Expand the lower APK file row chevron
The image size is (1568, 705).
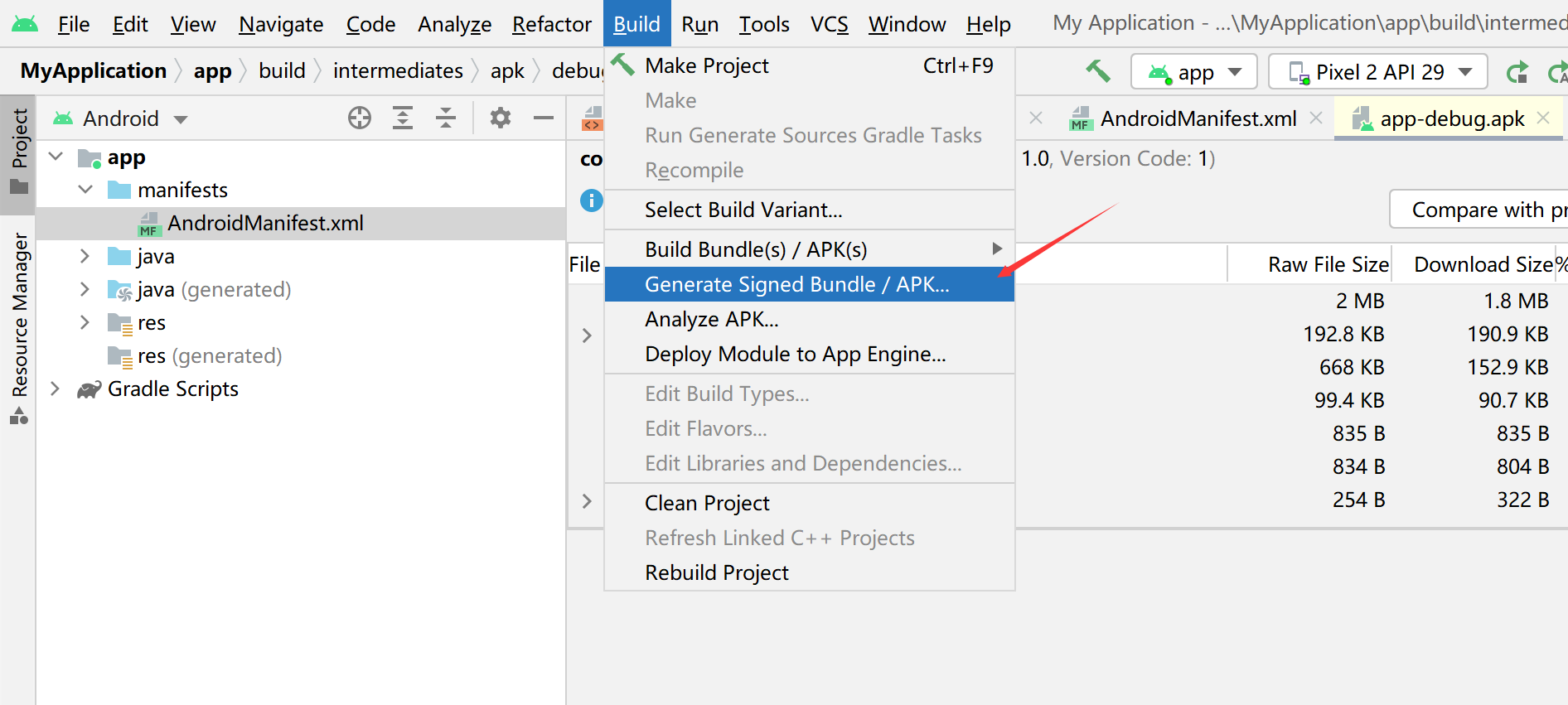coord(587,501)
